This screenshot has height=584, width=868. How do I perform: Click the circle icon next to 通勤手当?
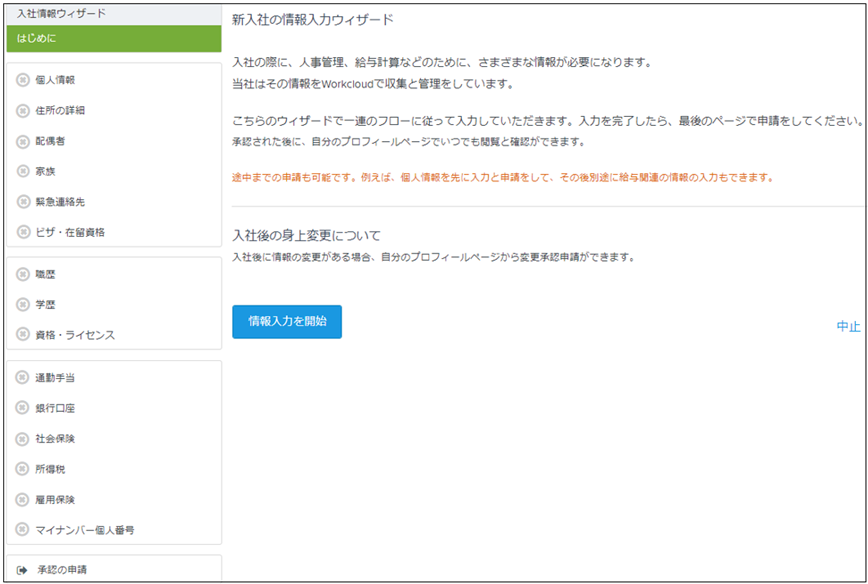23,378
